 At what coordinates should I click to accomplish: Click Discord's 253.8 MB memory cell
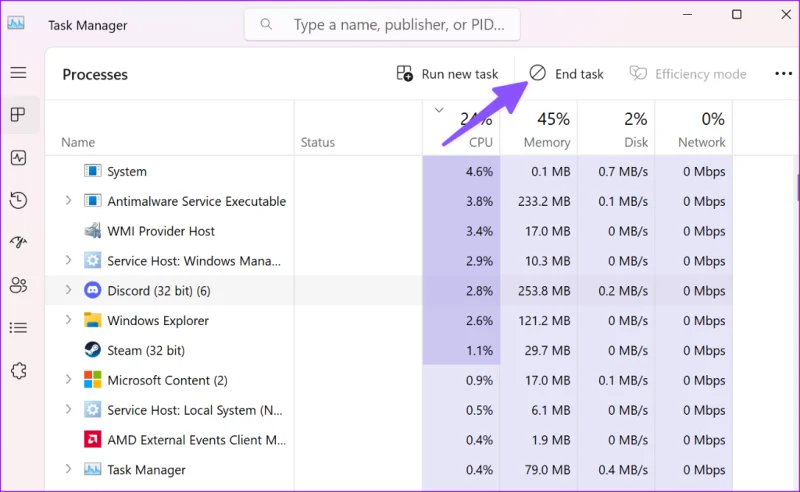tap(539, 290)
